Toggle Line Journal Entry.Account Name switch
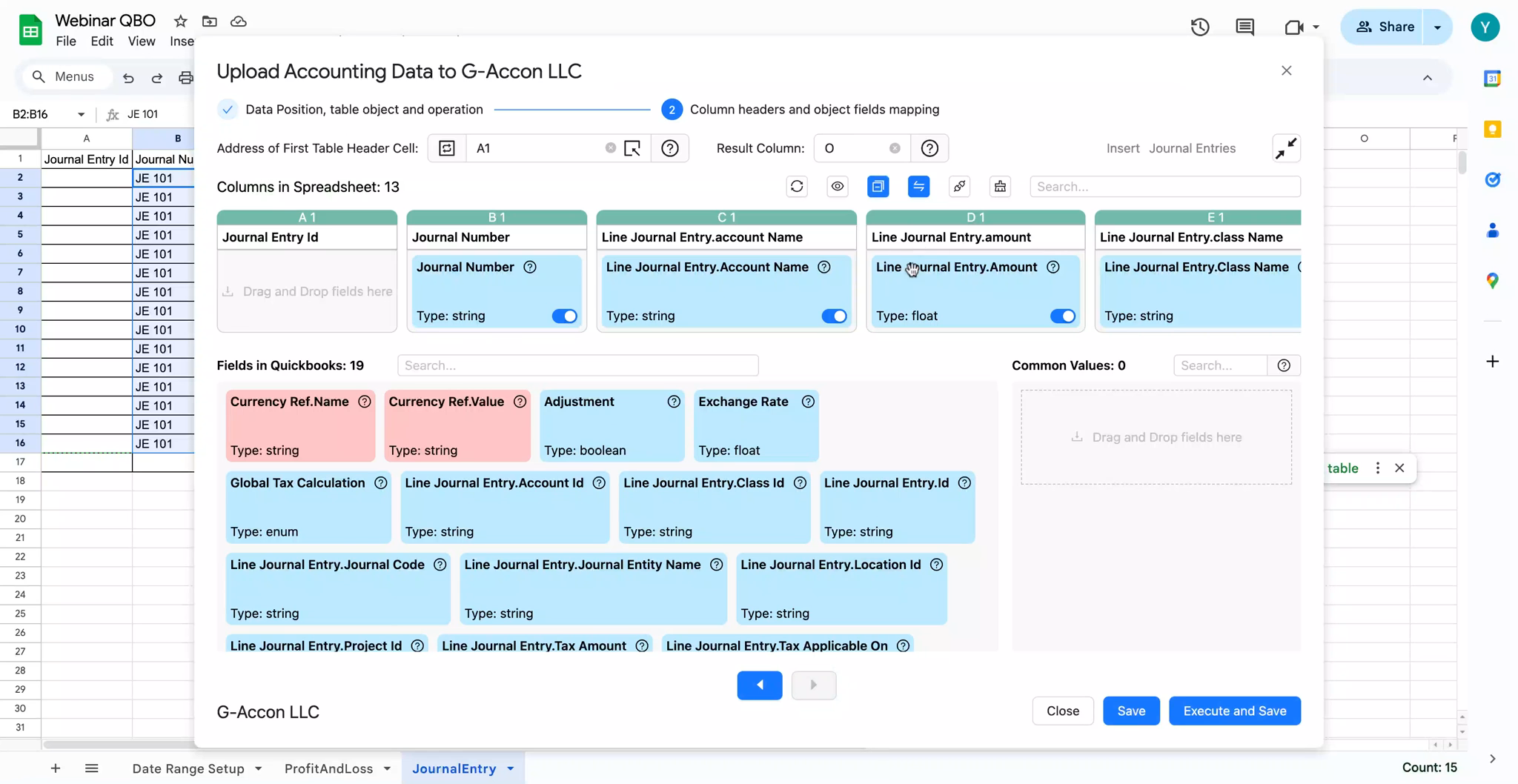Image resolution: width=1518 pixels, height=784 pixels. [834, 316]
